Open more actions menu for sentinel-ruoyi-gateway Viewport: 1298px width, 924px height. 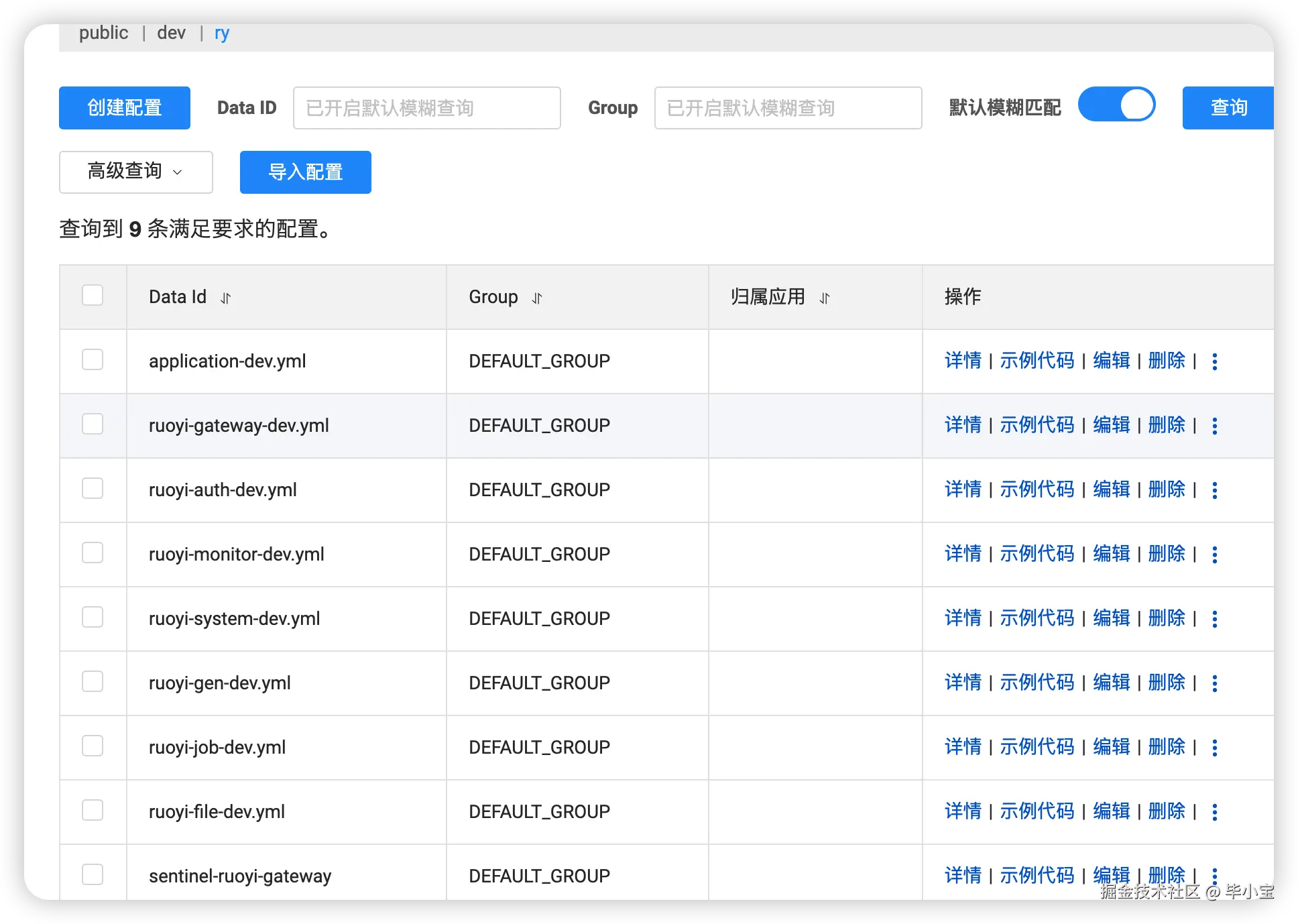click(1215, 875)
